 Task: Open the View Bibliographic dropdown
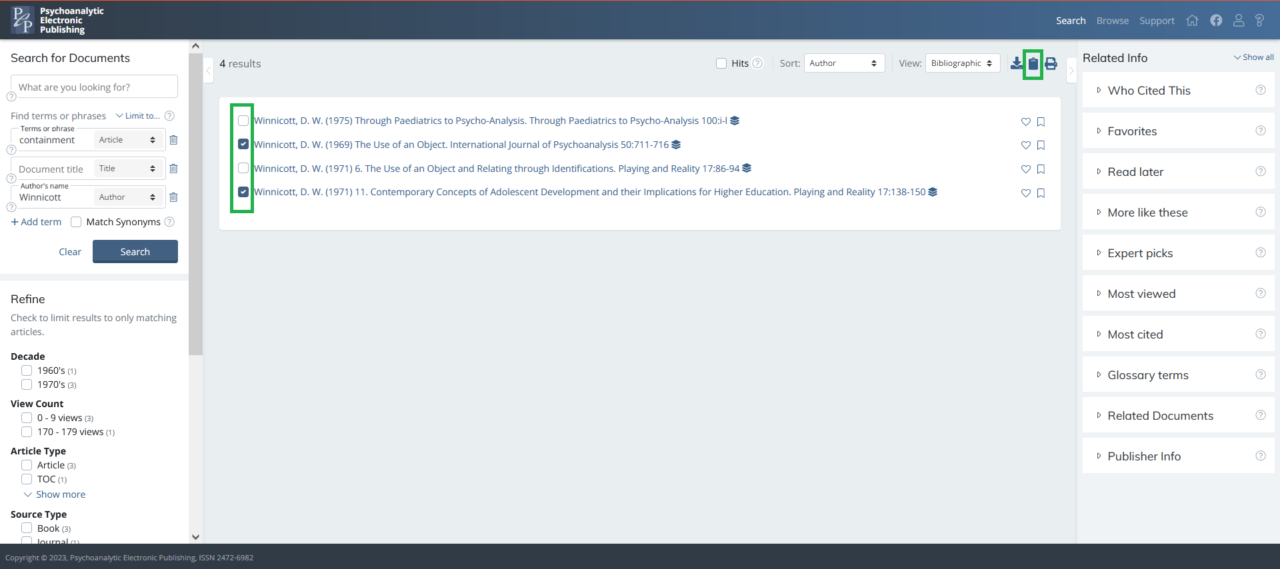963,63
